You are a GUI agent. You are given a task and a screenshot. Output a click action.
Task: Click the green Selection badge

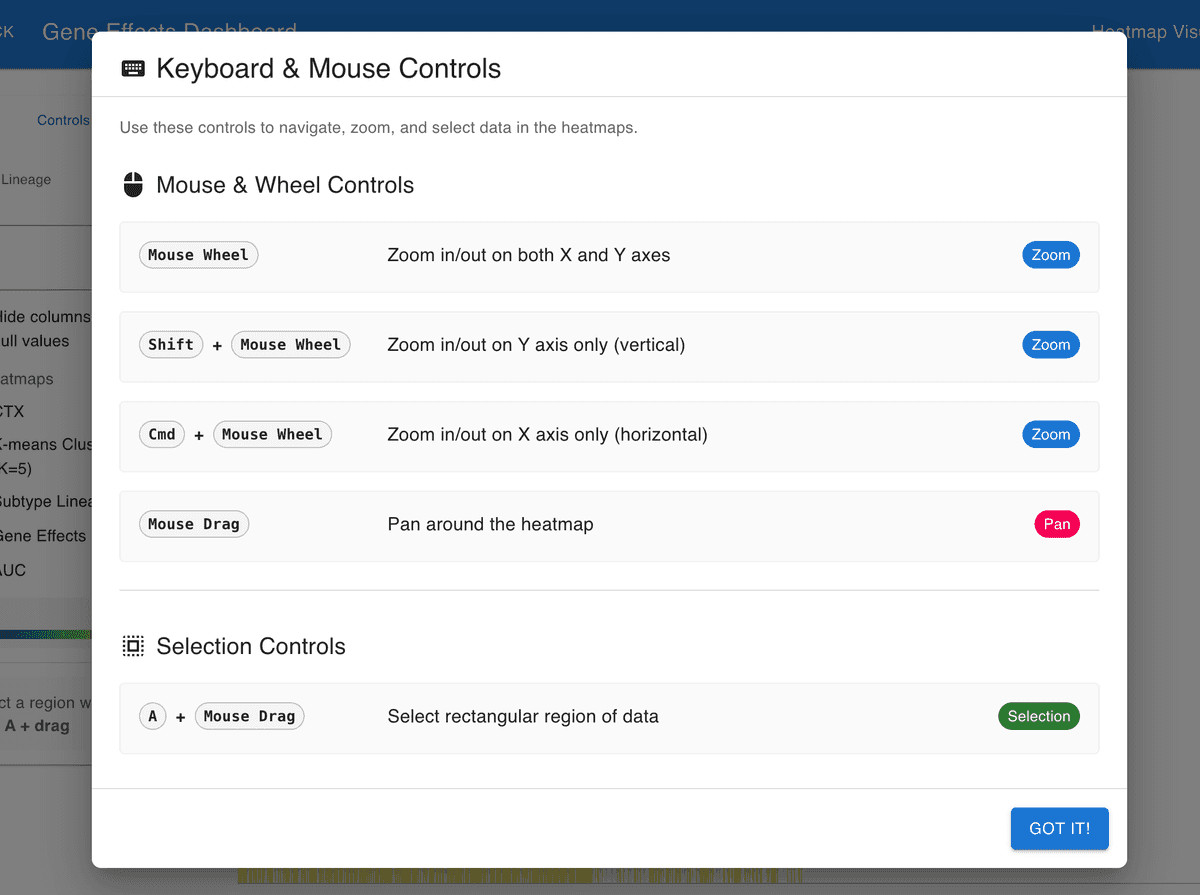click(x=1038, y=716)
